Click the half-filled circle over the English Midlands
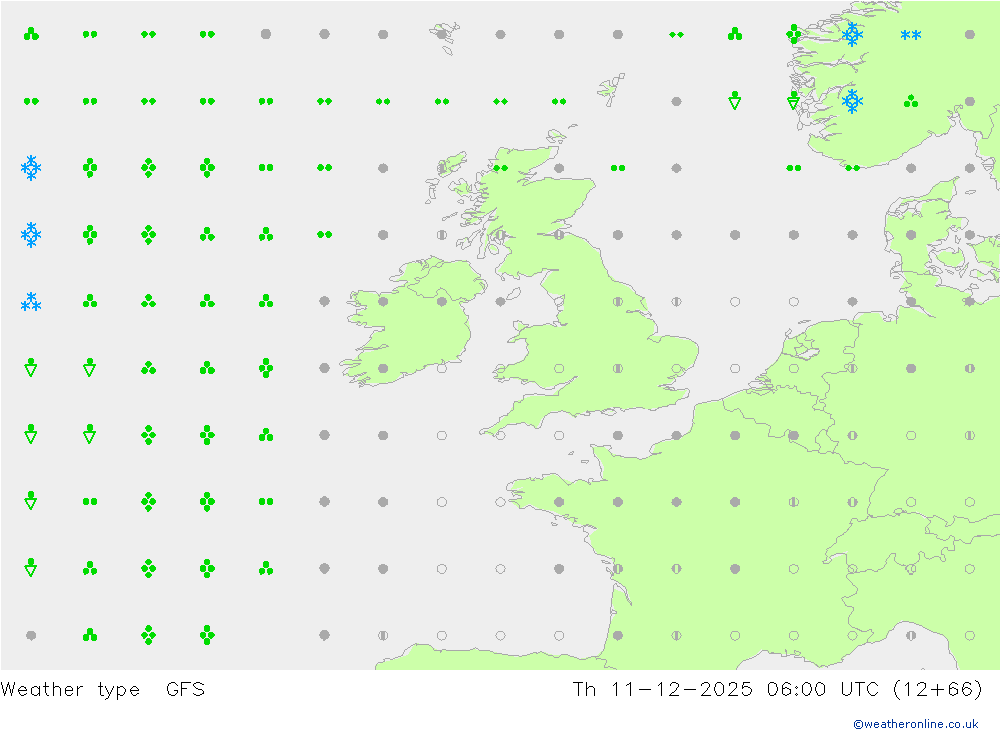Viewport: 1000px width, 733px height. 618,369
